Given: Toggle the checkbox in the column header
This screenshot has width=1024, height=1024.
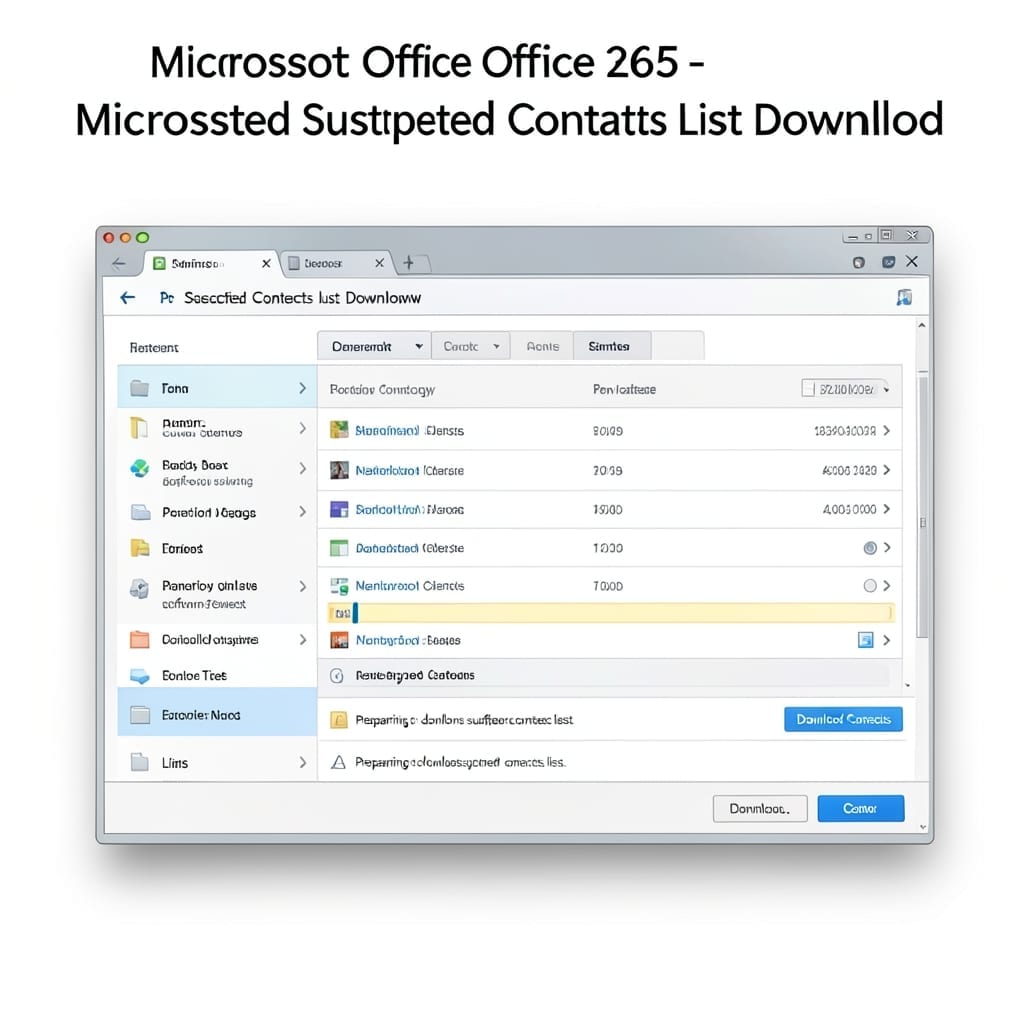Looking at the screenshot, I should [x=808, y=389].
